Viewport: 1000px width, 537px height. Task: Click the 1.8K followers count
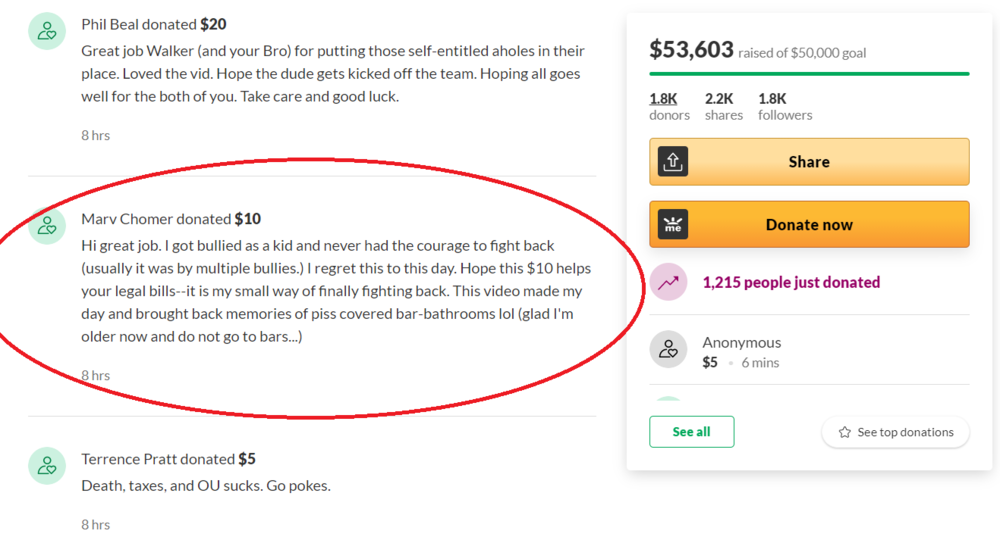784,106
